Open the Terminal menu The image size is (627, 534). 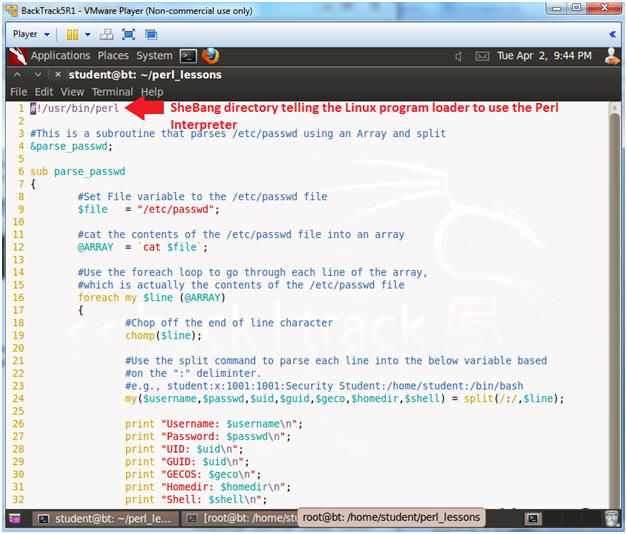tap(112, 92)
